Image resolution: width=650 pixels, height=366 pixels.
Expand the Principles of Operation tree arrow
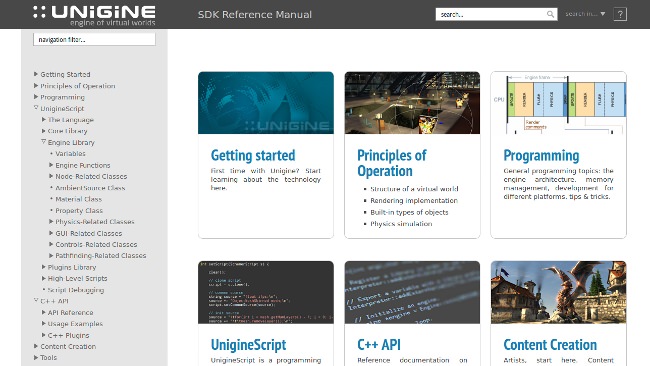[x=36, y=85]
